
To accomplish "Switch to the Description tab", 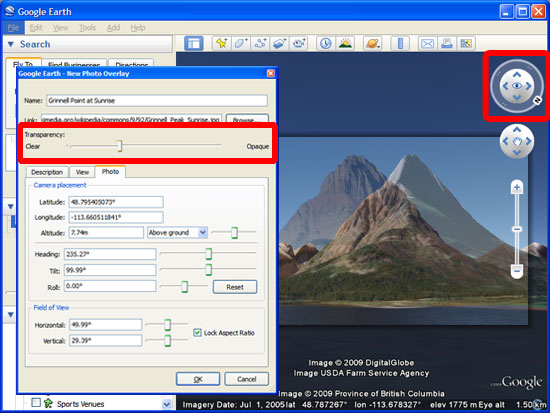I will pos(47,172).
